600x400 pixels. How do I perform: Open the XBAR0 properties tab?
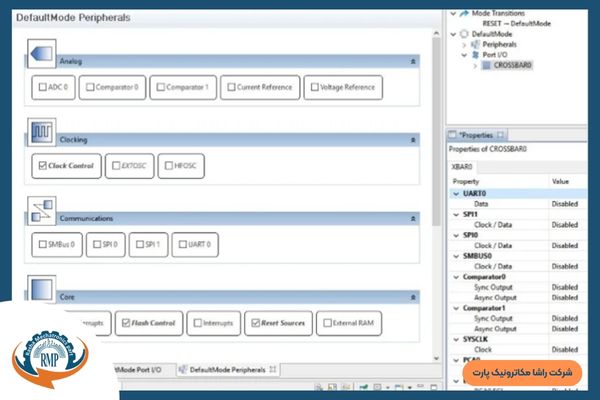click(x=464, y=166)
